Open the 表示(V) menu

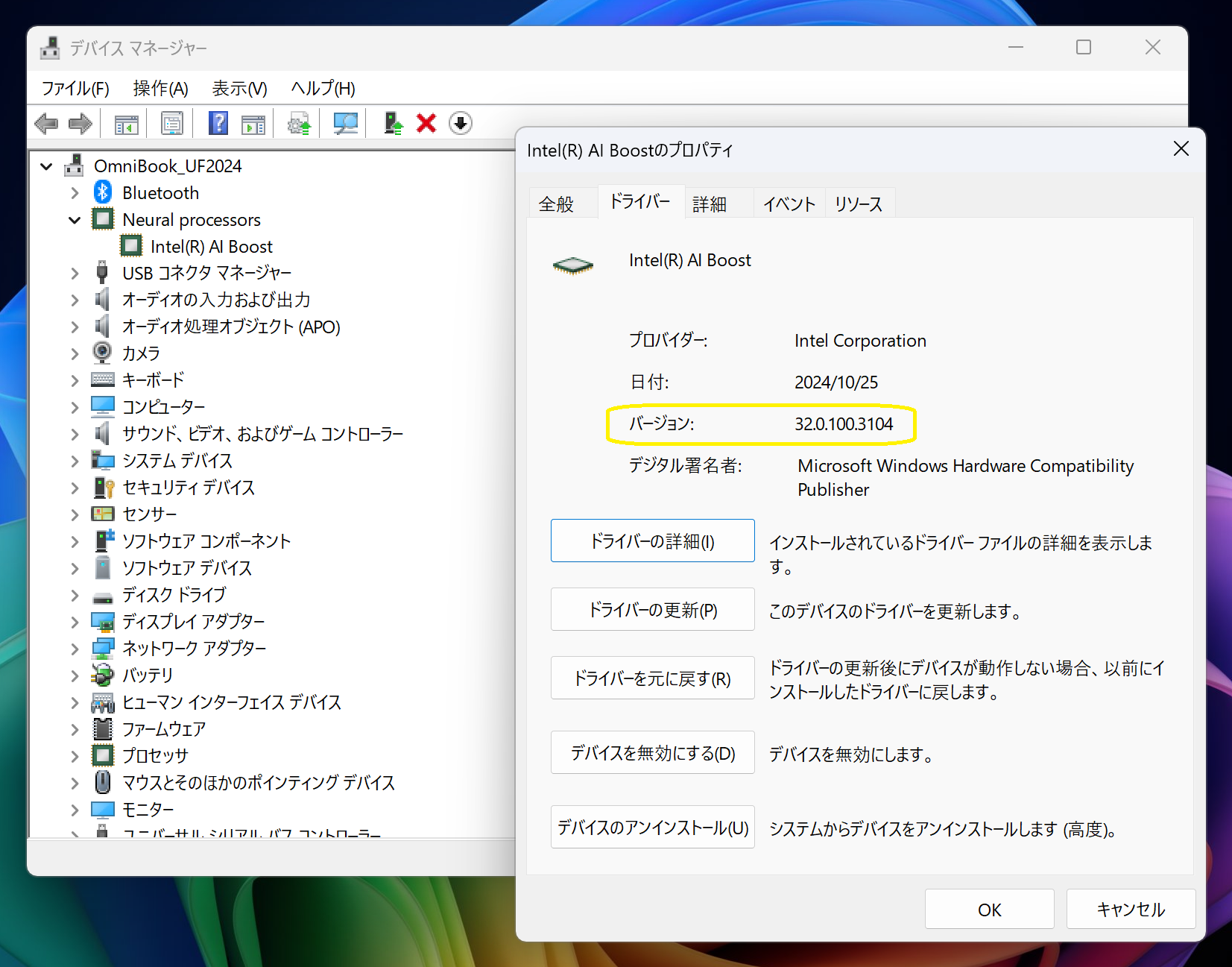click(x=239, y=89)
